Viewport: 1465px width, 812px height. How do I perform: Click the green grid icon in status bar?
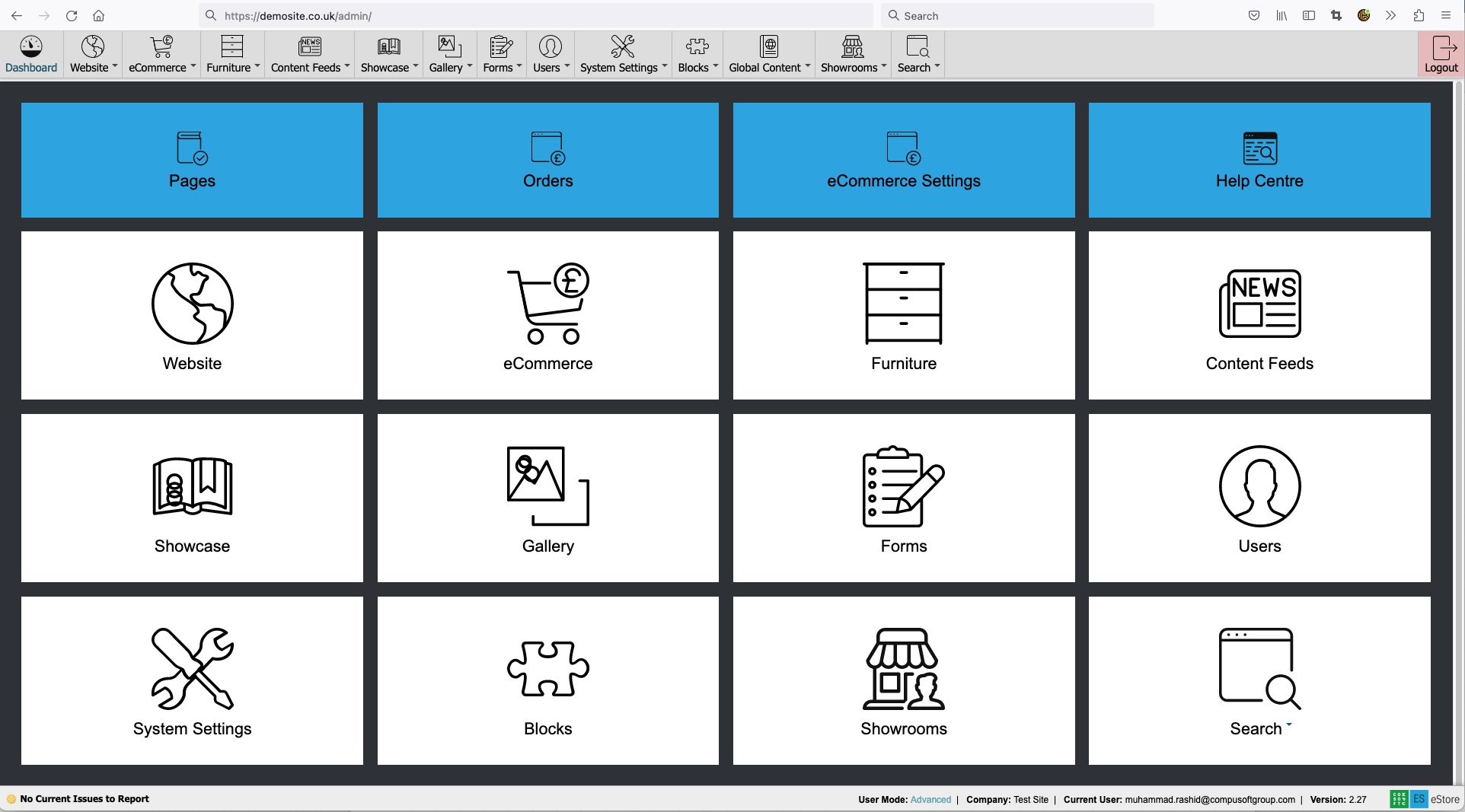[x=1399, y=799]
